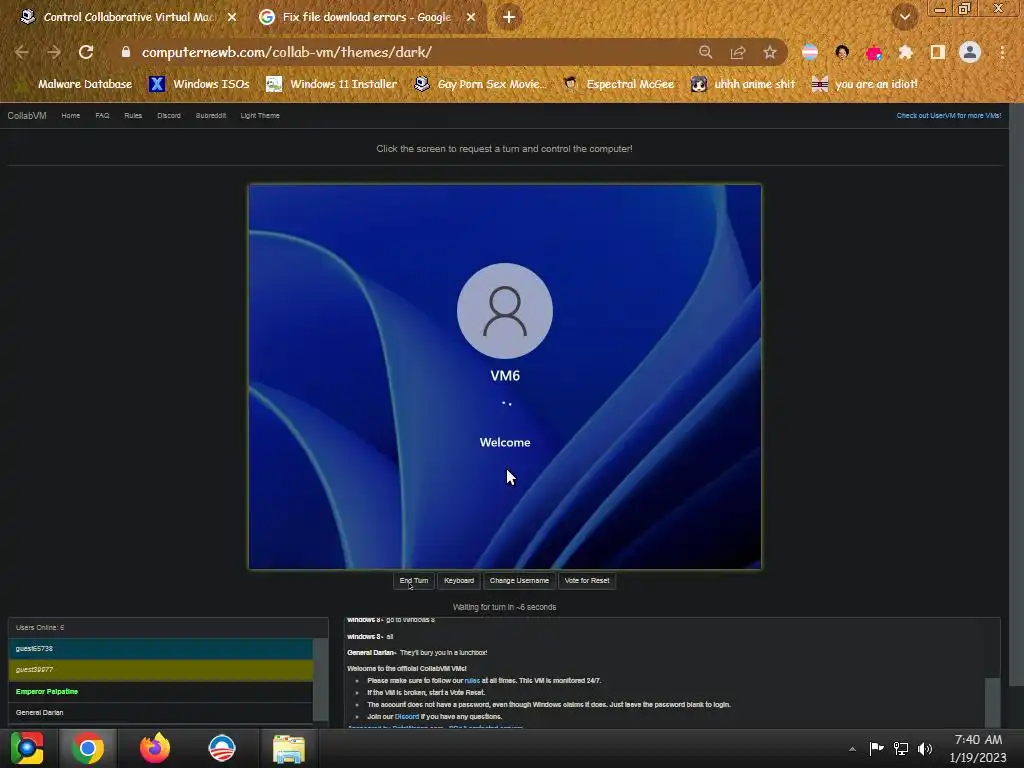Select user guest39977 in users list

161,670
